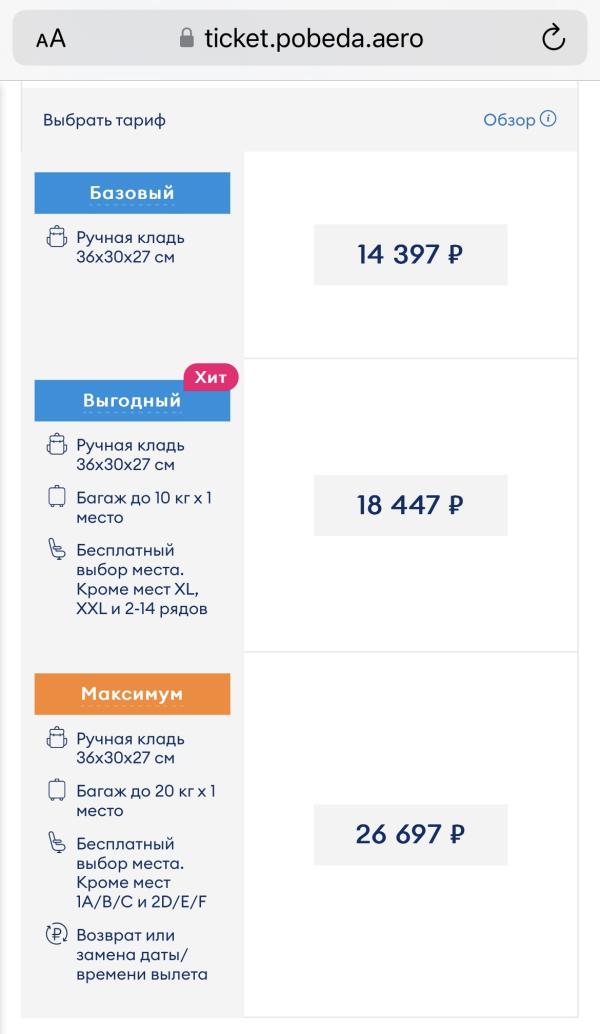Open the aA text size menu
The image size is (600, 1034).
point(50,39)
